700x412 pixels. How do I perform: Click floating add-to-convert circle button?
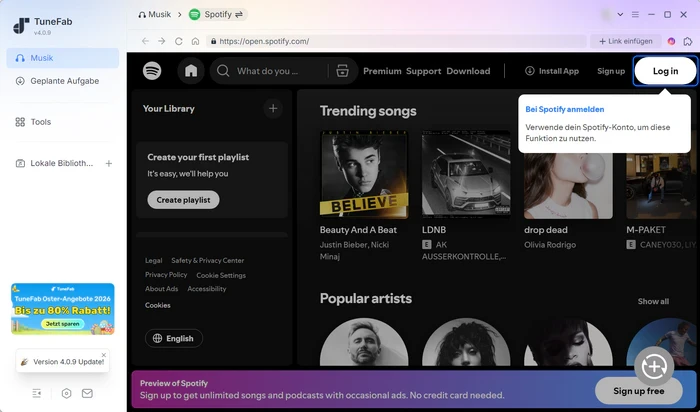[654, 366]
